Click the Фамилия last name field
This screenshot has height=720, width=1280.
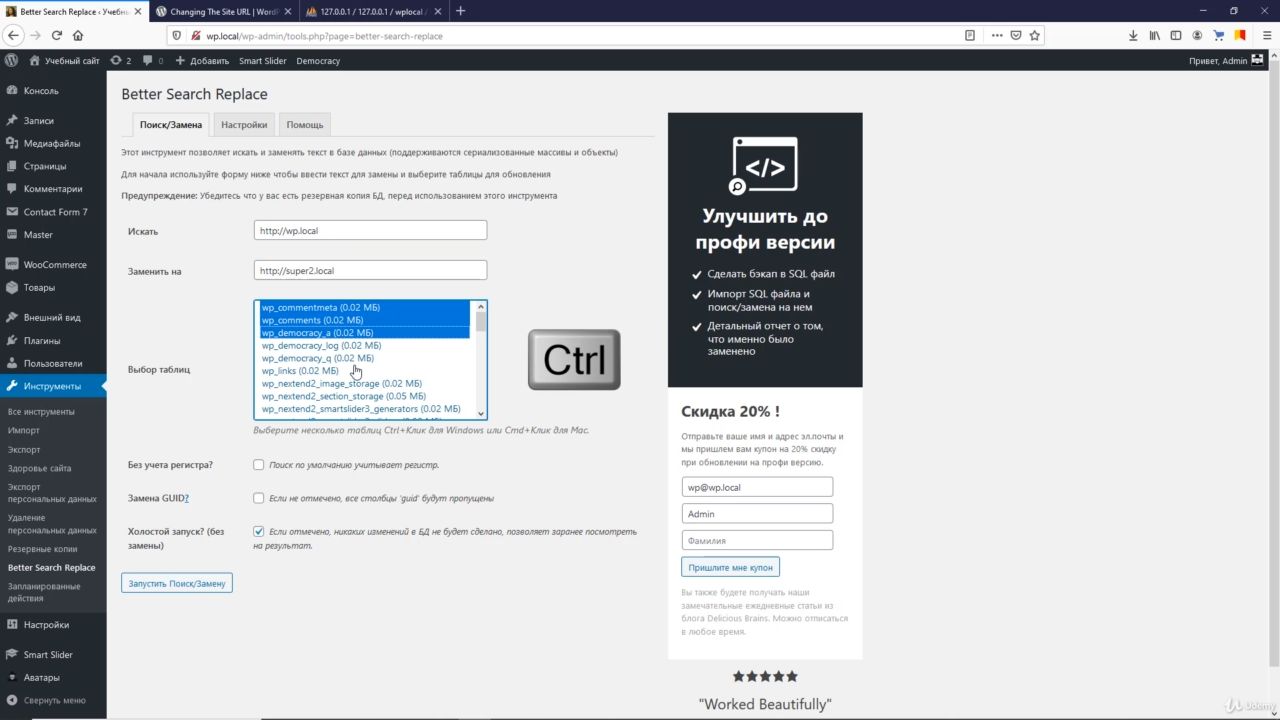(x=757, y=540)
